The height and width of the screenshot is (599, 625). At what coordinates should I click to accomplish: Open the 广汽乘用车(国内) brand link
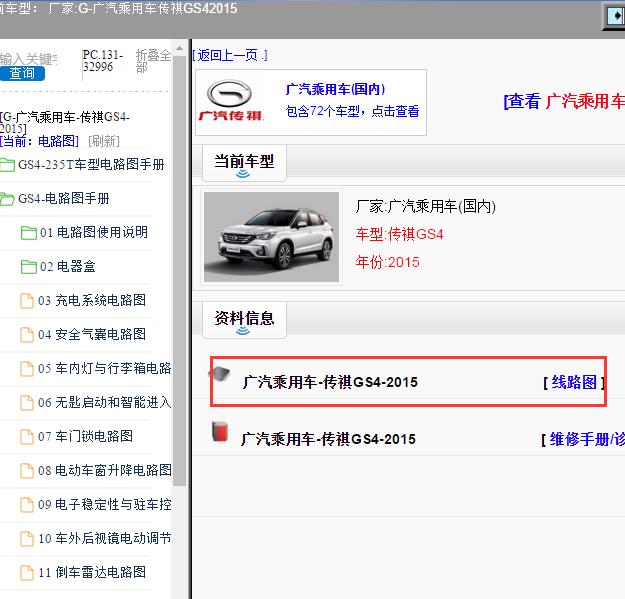336,89
